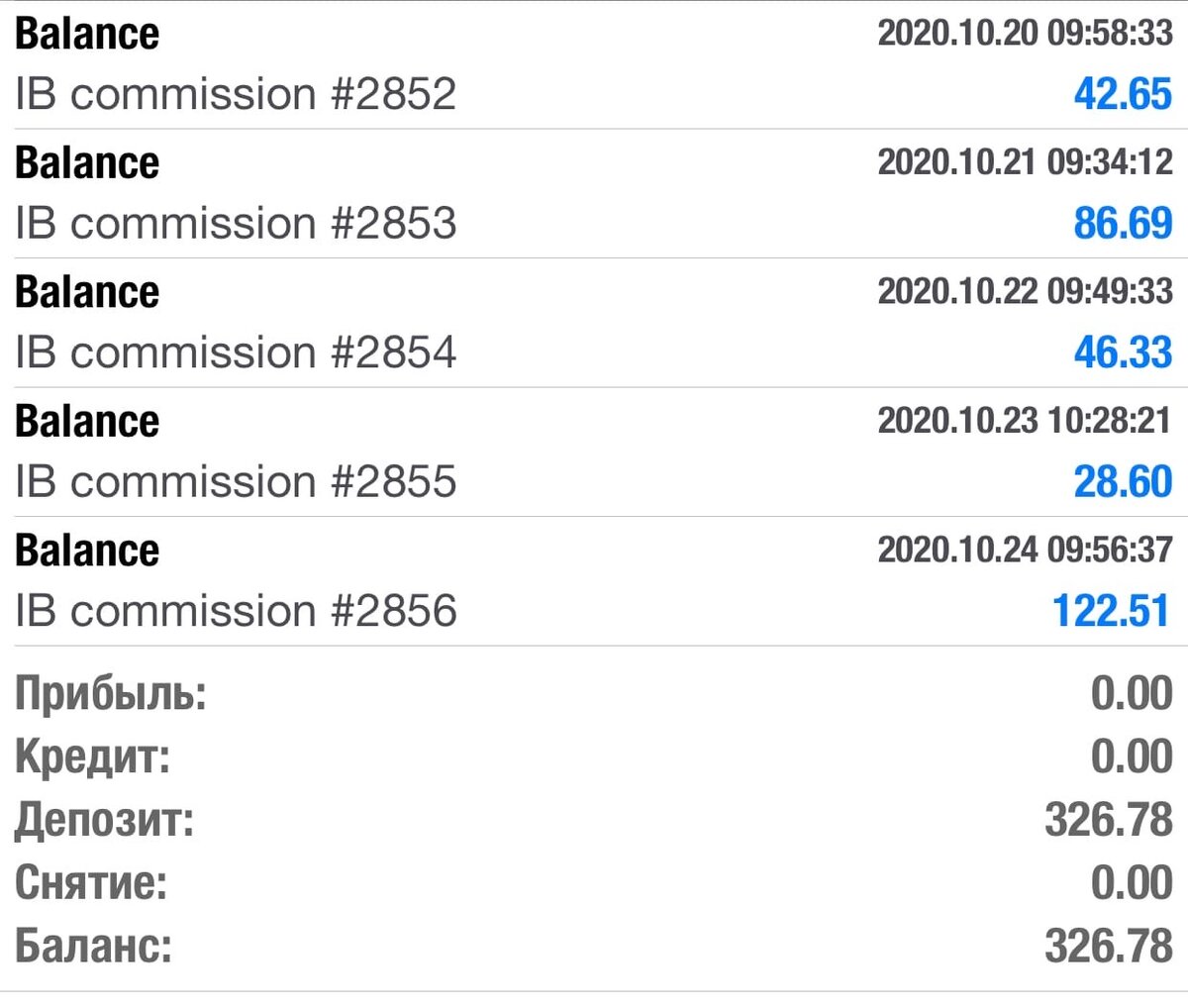The width and height of the screenshot is (1188, 1008).
Task: Open the IB commission #2854 record
Action: click(236, 353)
